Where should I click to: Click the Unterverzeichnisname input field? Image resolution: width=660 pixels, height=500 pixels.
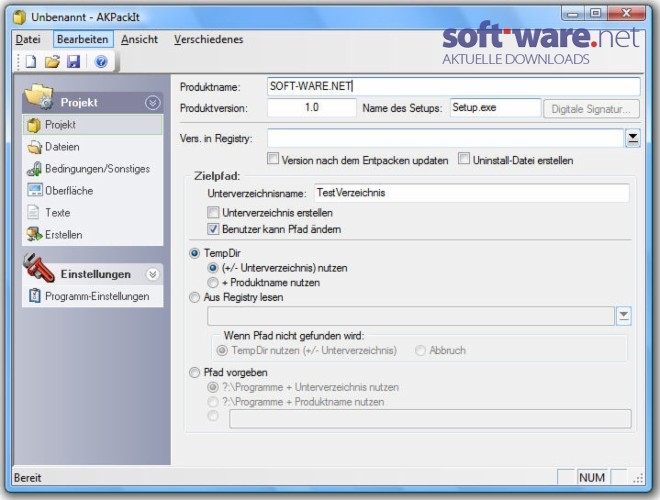(x=471, y=193)
